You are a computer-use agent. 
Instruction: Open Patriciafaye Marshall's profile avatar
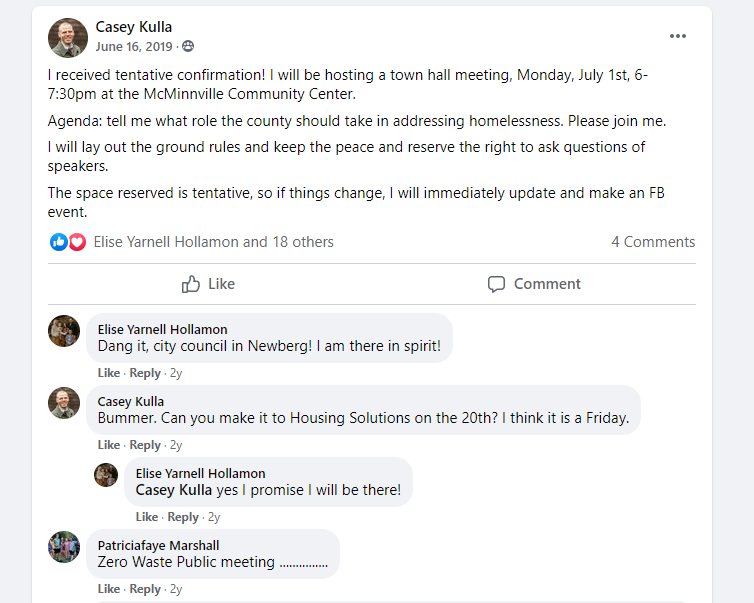64,547
